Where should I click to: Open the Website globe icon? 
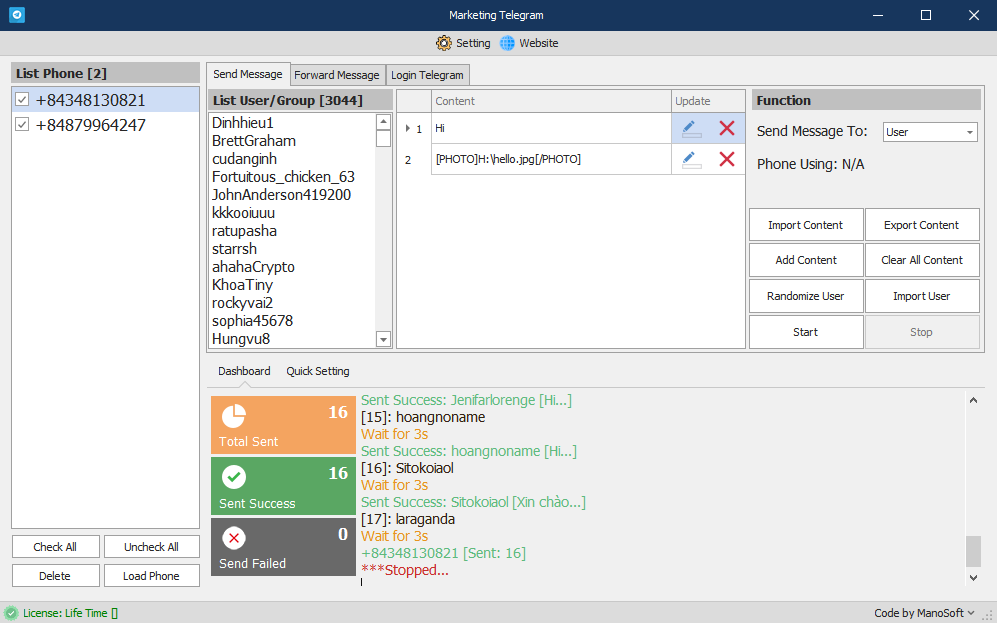(507, 43)
